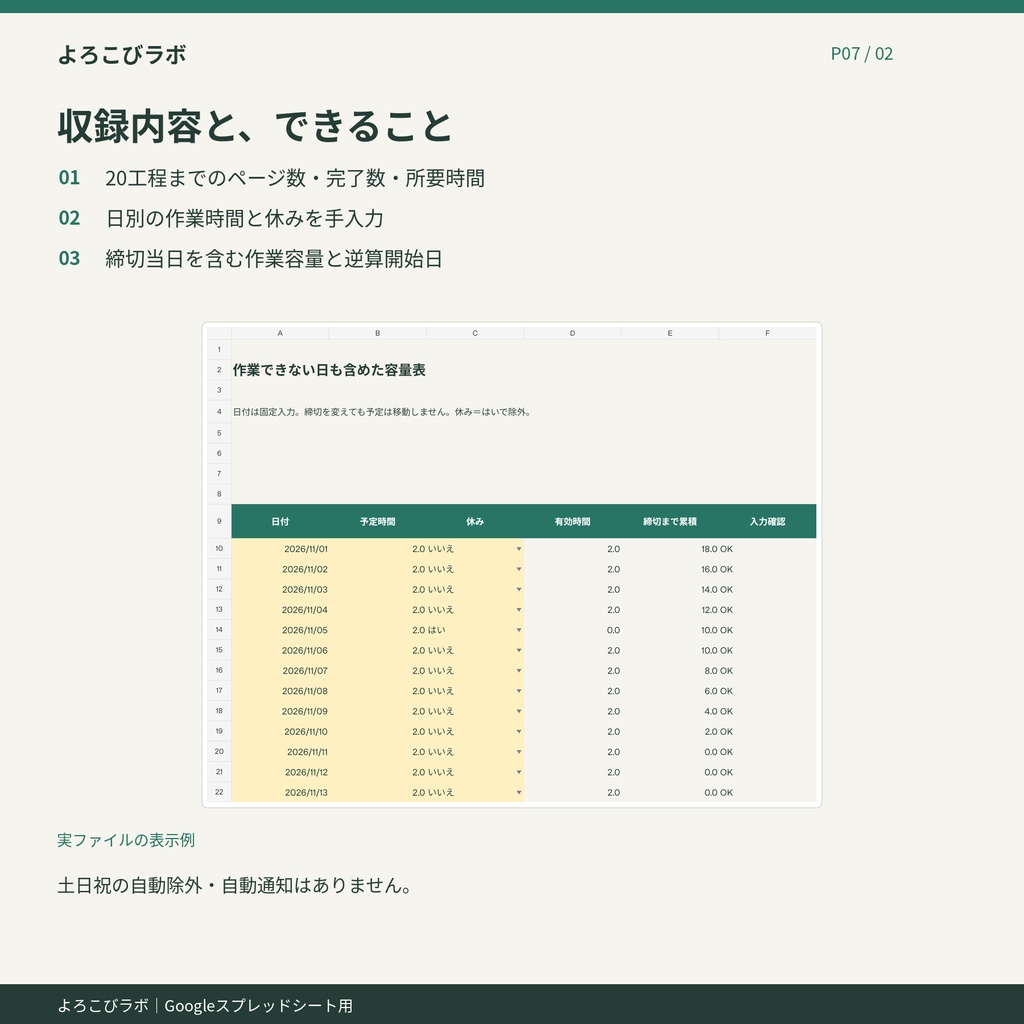Open the 休み dropdown arrow for 2026/11/06

pyautogui.click(x=519, y=650)
